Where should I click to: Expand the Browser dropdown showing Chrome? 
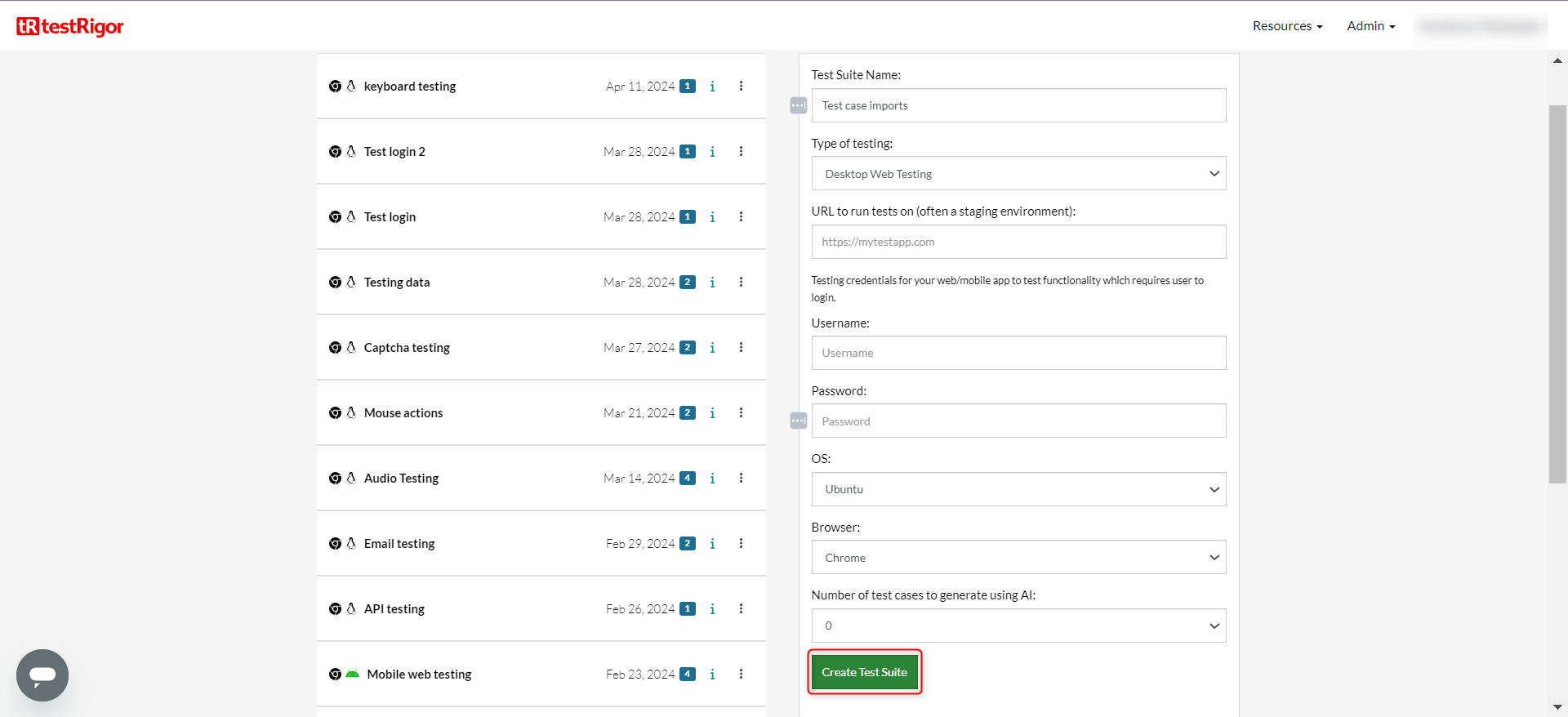click(x=1018, y=558)
